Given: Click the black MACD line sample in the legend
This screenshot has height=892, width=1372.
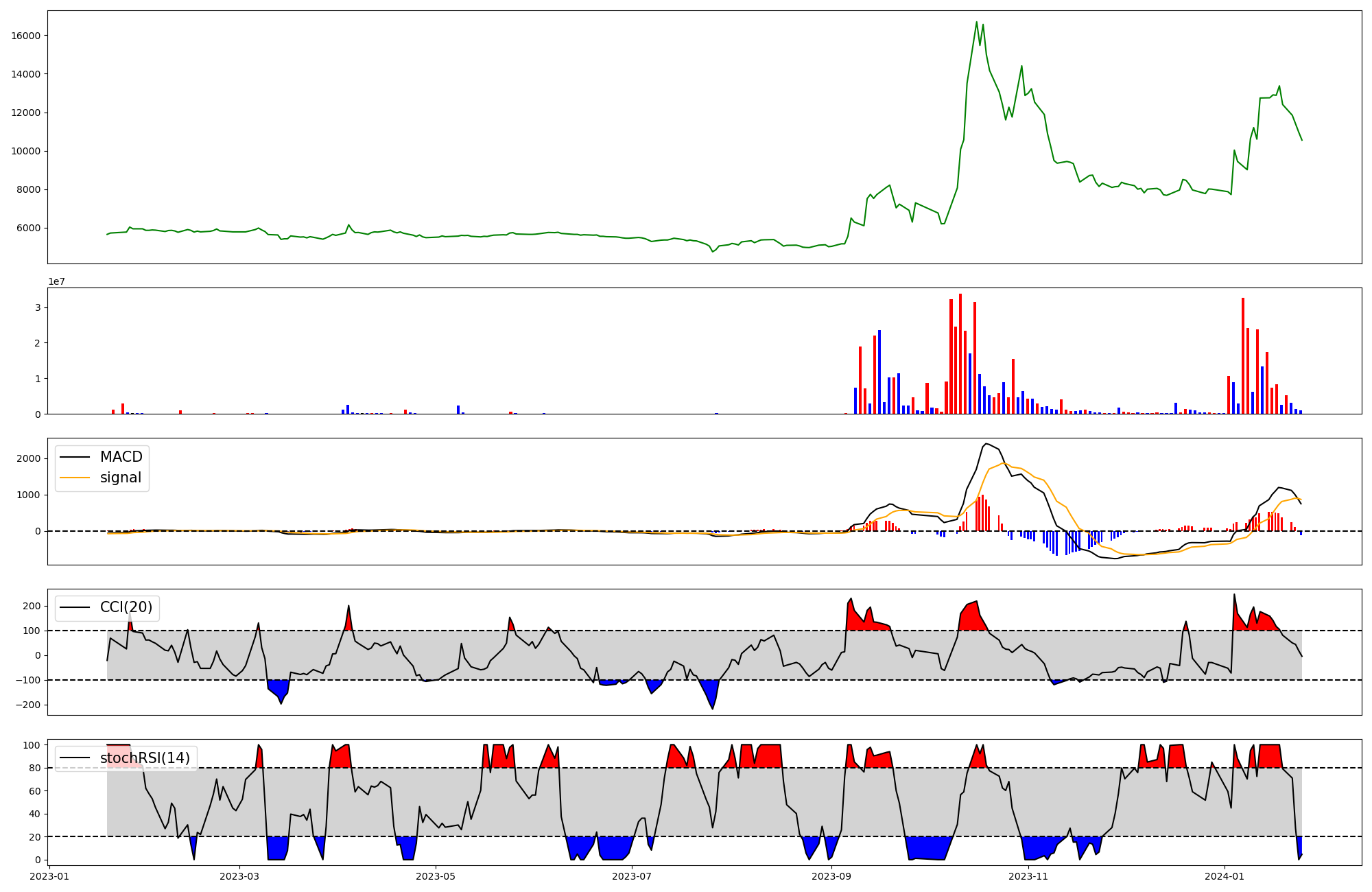Looking at the screenshot, I should pos(75,457).
